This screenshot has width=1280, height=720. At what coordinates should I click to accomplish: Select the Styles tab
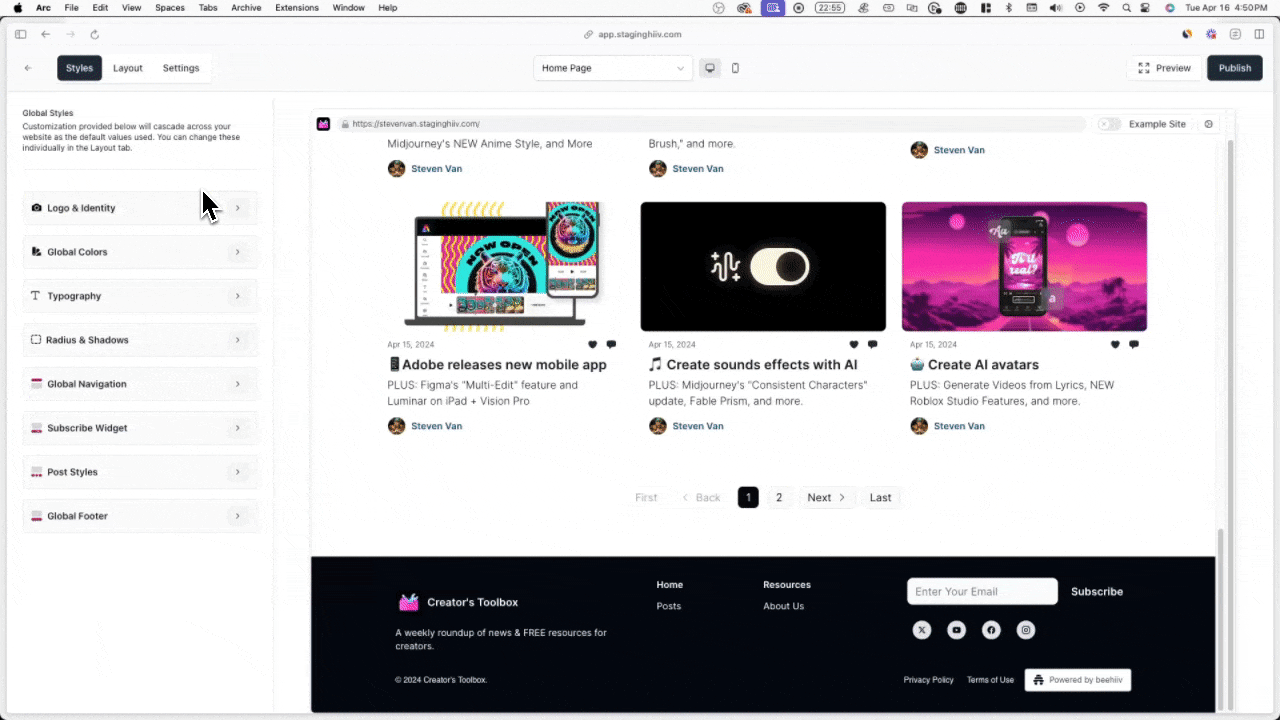(x=79, y=68)
